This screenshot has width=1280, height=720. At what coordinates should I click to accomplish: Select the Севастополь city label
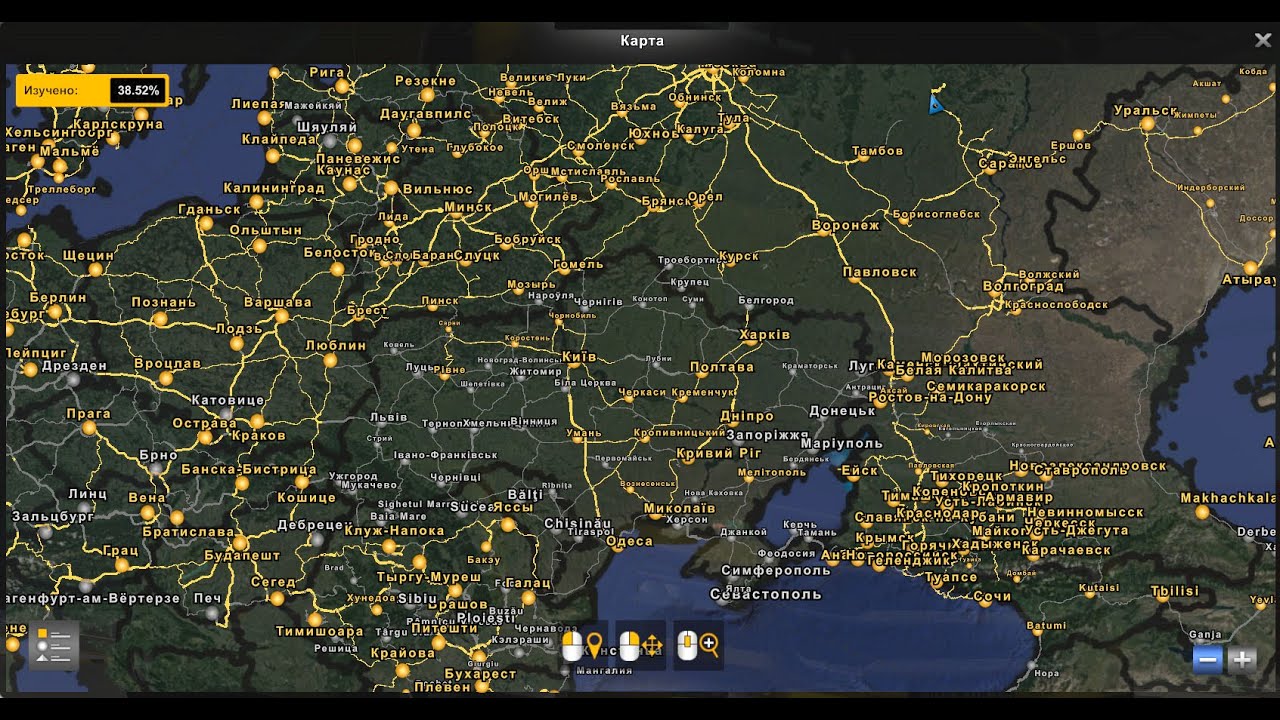point(765,594)
